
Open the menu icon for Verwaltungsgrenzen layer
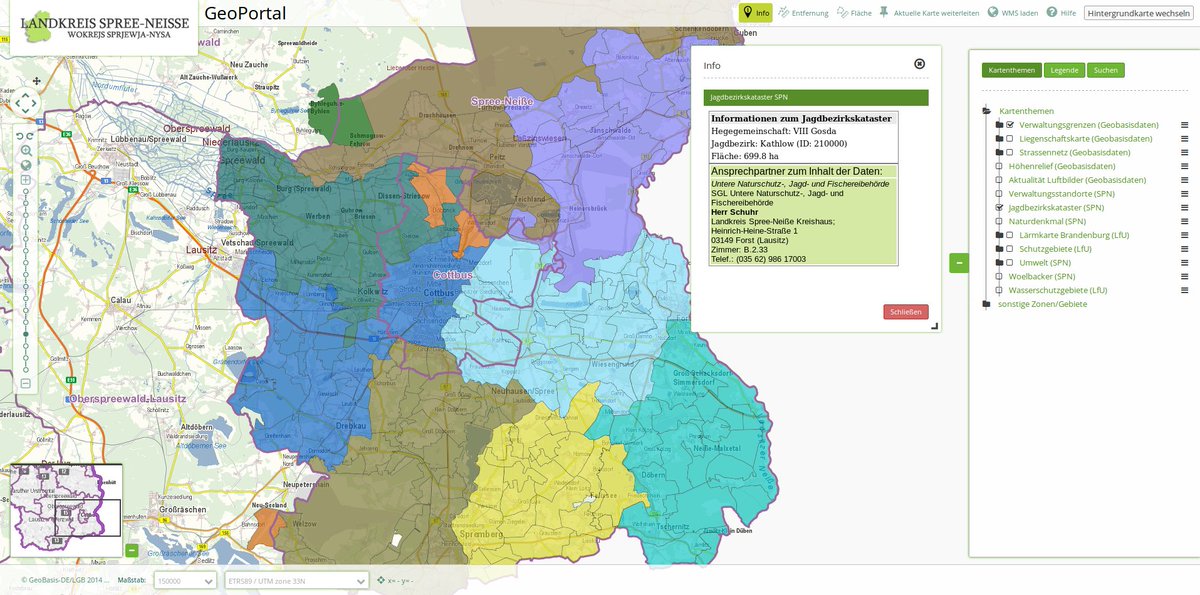tap(1184, 125)
